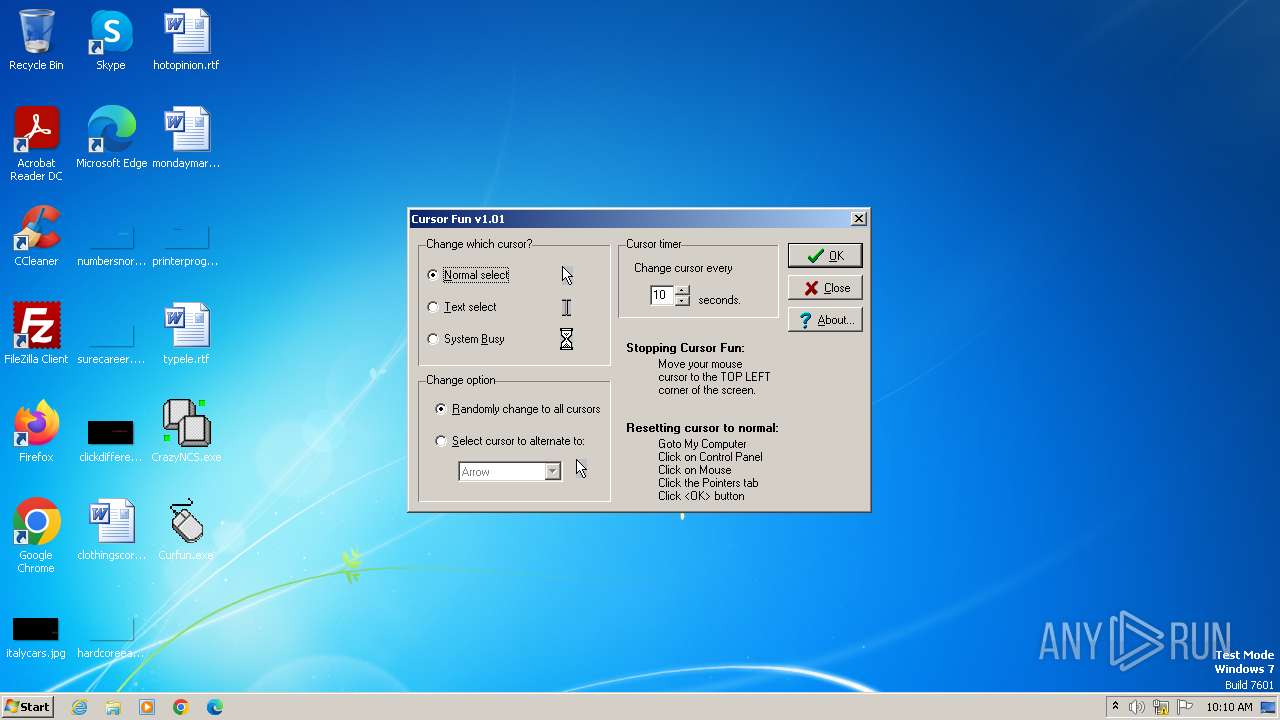Select the Curfun.exe mouse icon

(186, 530)
